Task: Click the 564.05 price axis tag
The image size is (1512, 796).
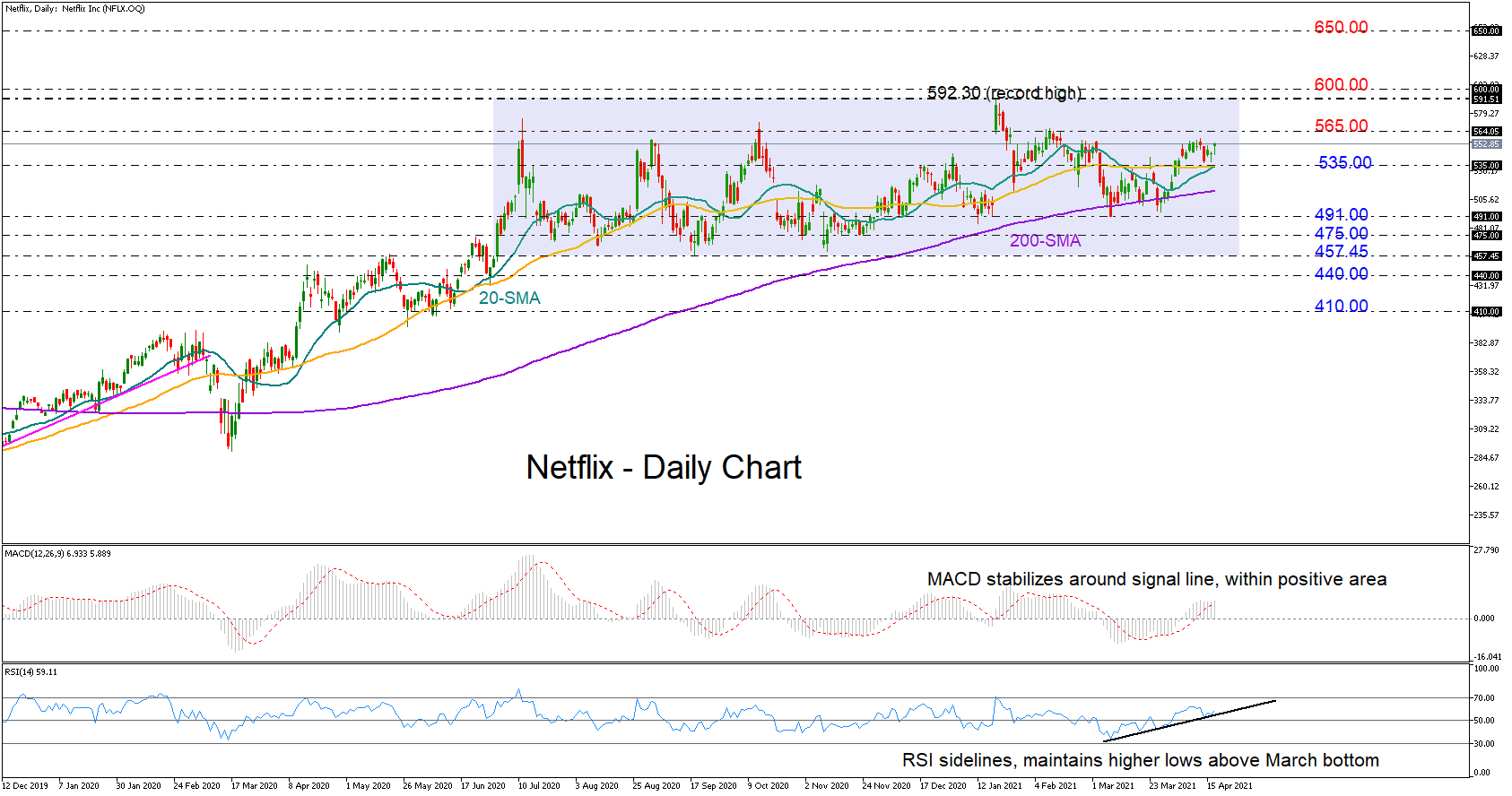Action: (1486, 132)
